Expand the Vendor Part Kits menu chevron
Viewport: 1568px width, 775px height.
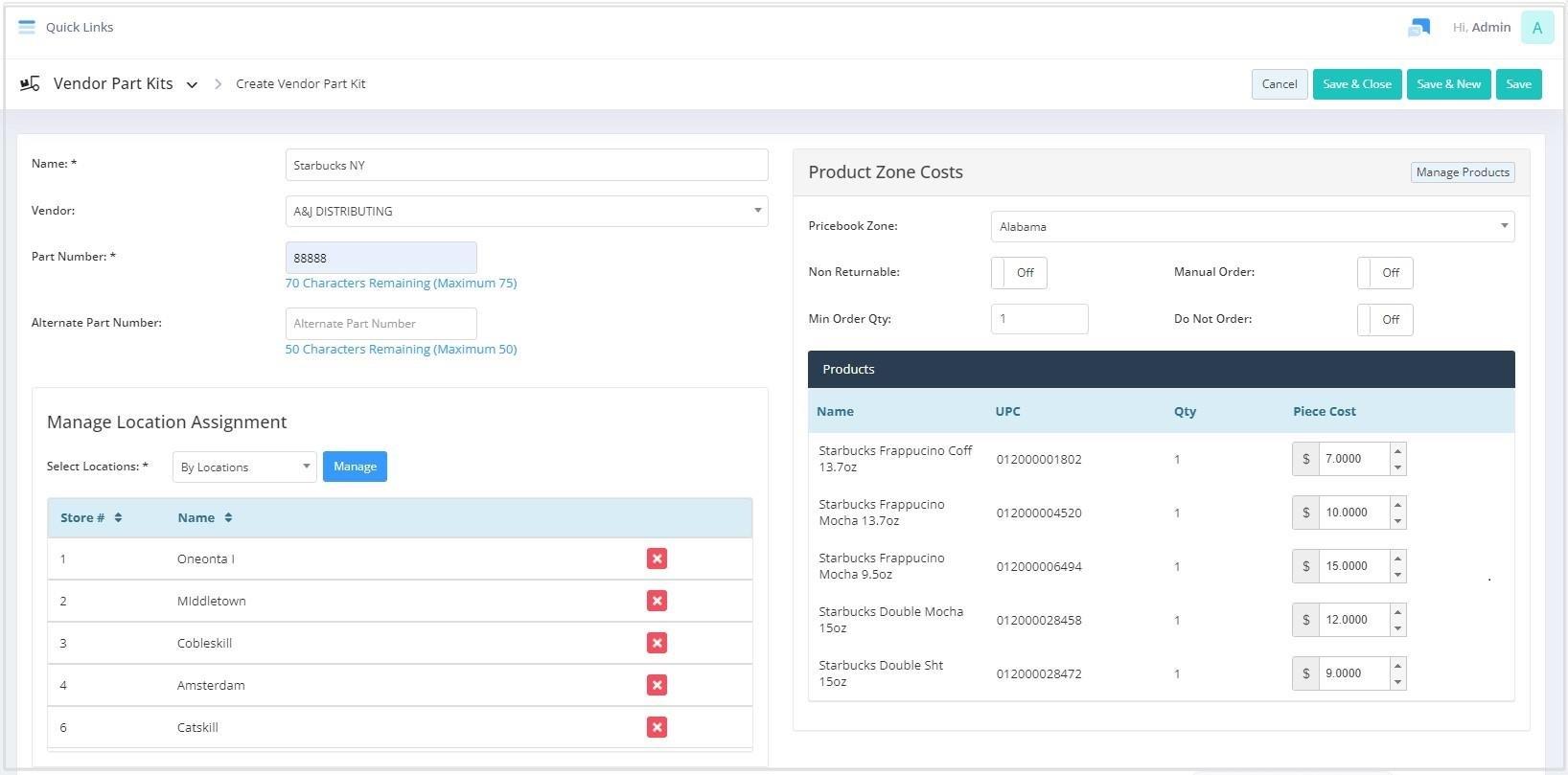192,84
